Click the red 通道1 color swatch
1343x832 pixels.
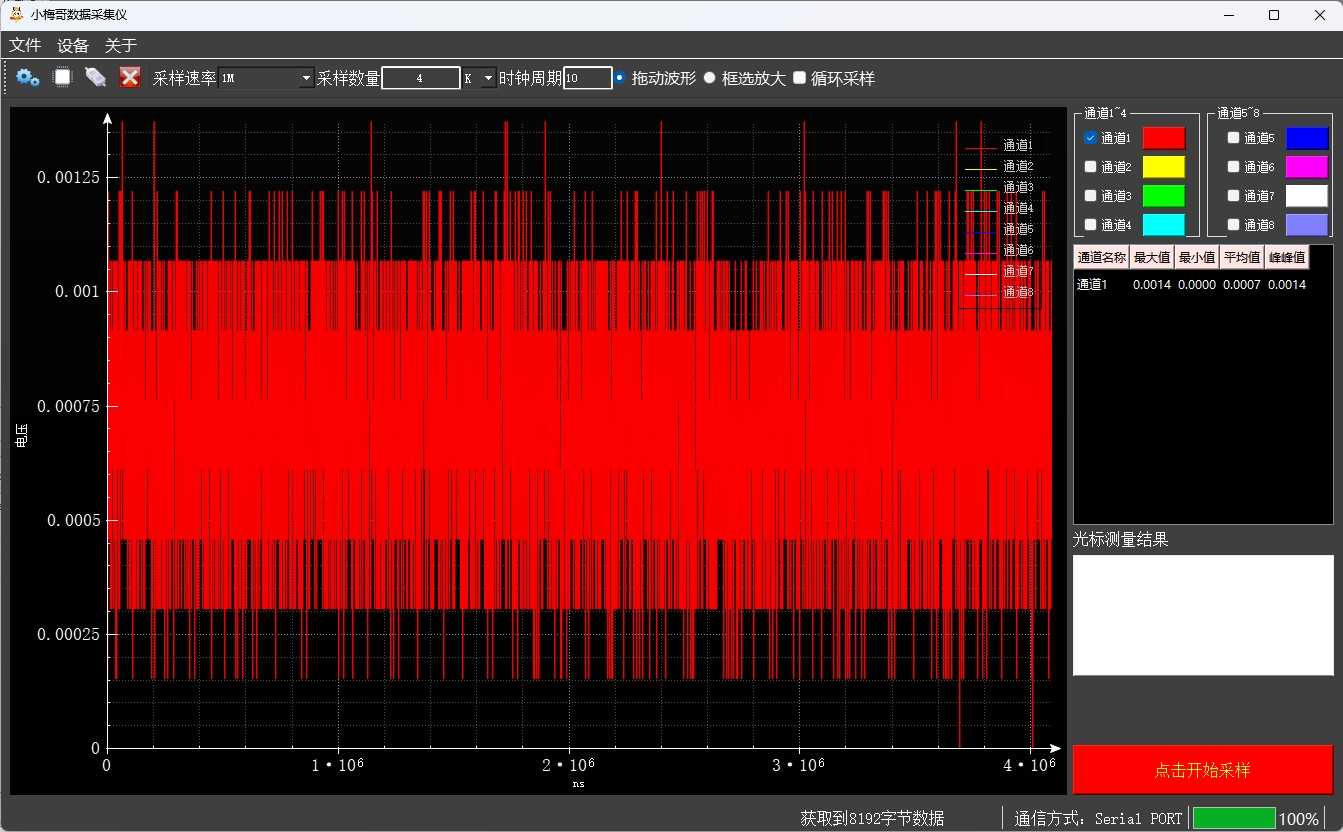[1164, 138]
